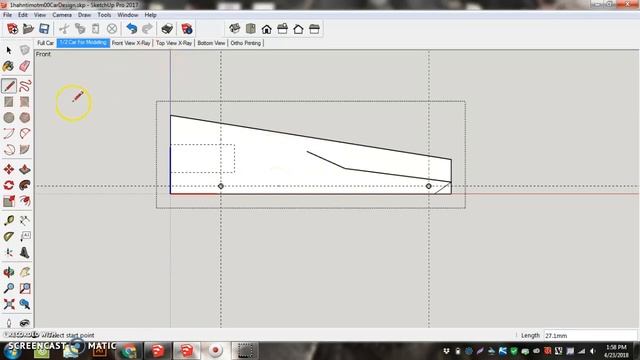Select the Dimension tool
The height and width of the screenshot is (360, 640).
24,220
